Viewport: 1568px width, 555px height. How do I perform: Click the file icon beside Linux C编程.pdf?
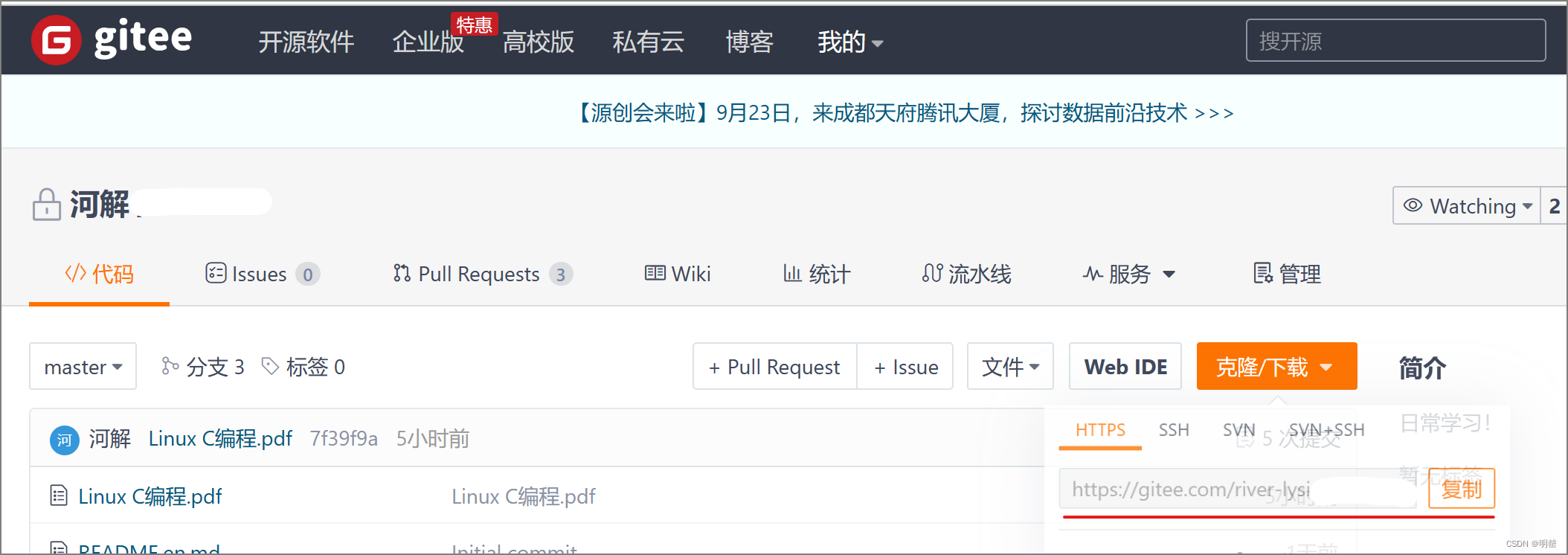coord(59,495)
